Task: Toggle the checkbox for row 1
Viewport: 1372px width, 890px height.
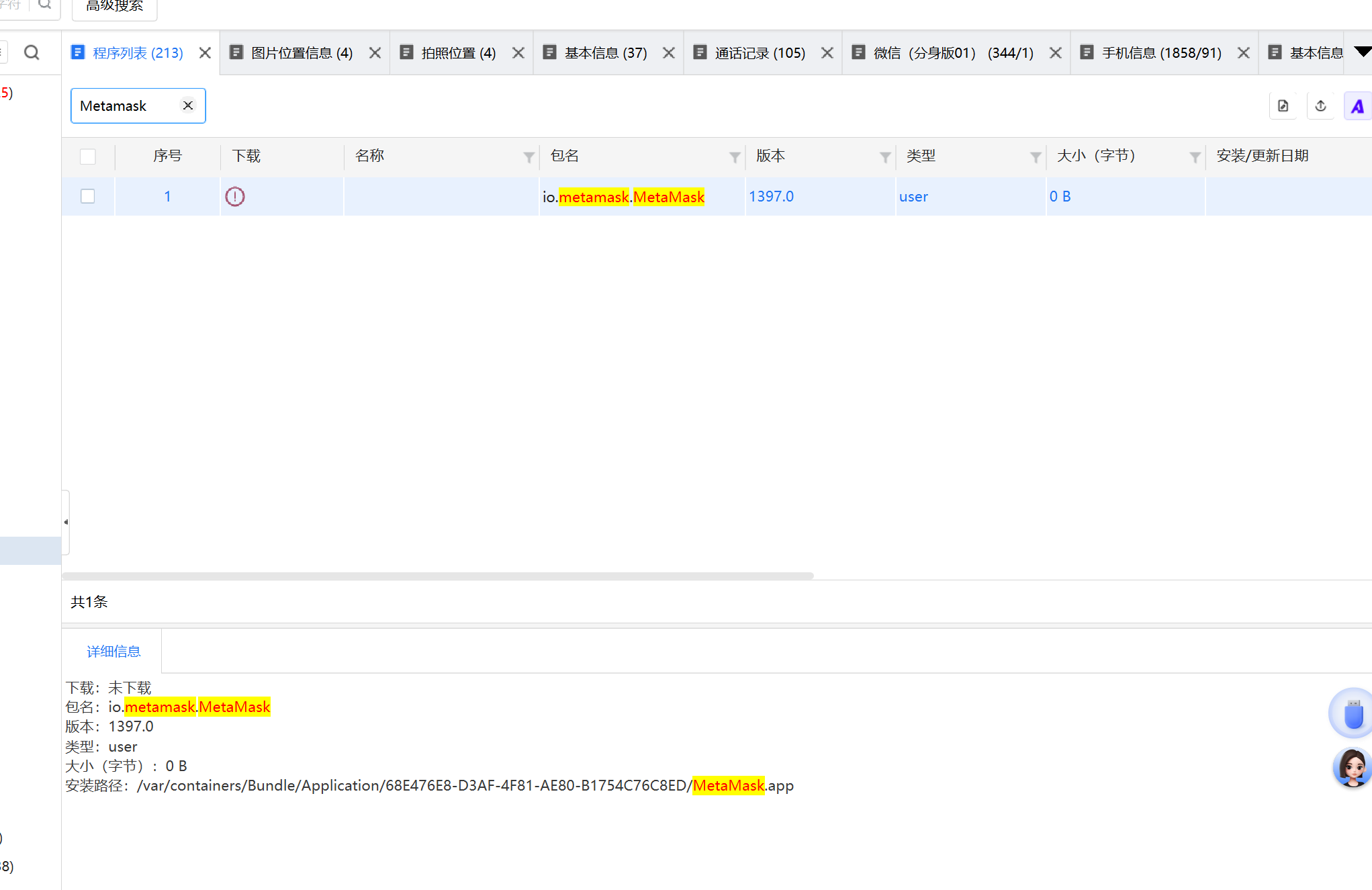Action: (87, 196)
